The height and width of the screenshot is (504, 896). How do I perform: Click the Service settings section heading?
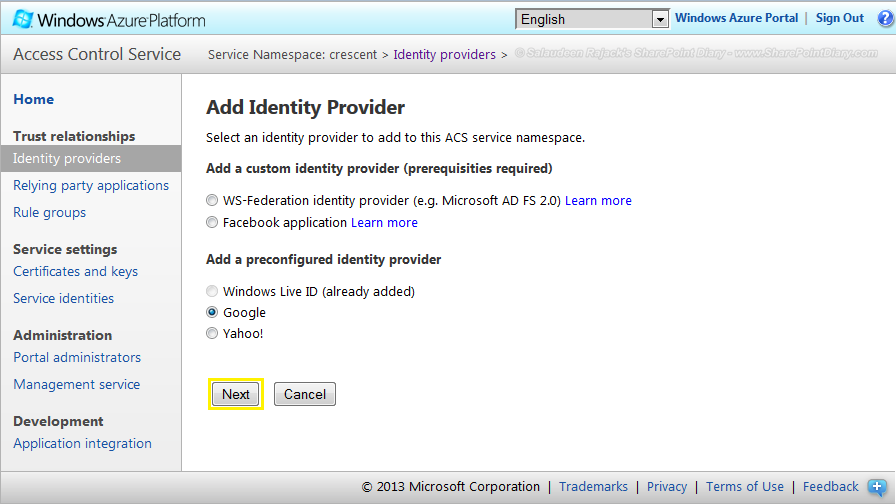click(65, 249)
